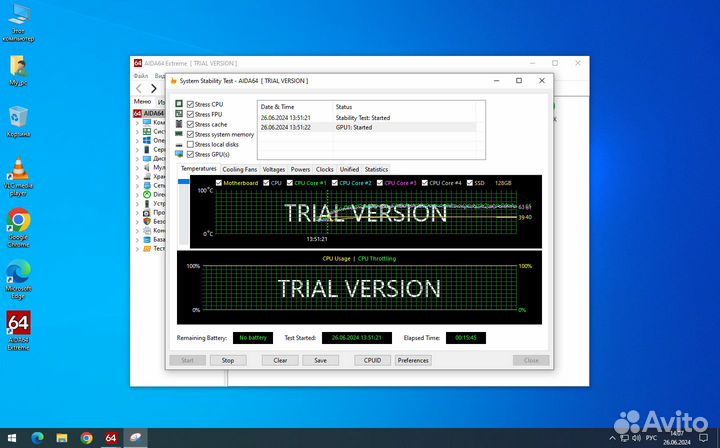Click the Clear button
720x448 pixels.
tap(280, 360)
